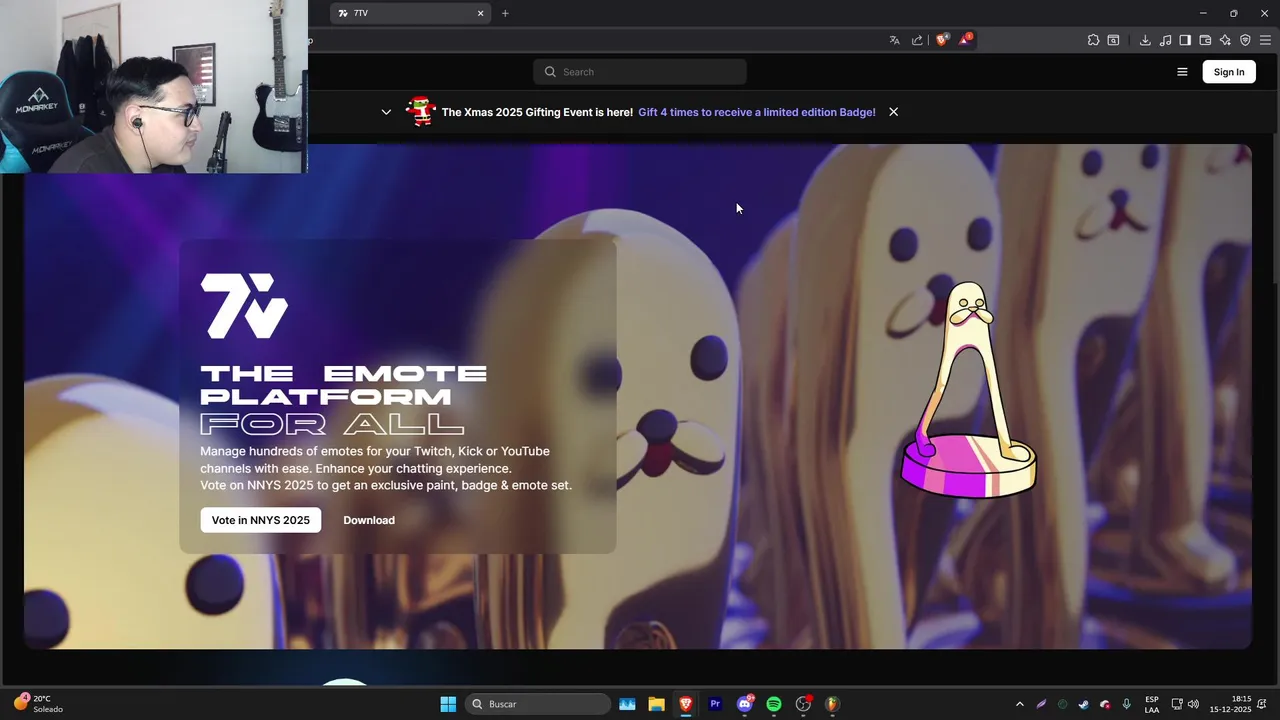
Task: Open the browser main hamburger menu
Action: (x=1265, y=40)
